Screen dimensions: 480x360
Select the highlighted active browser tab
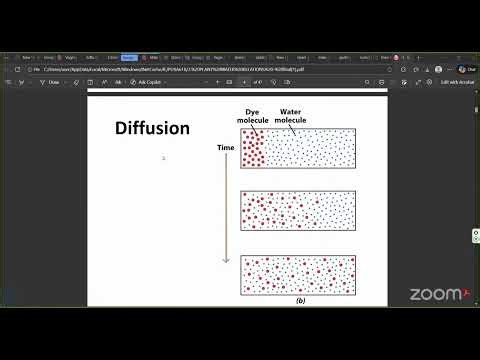point(129,58)
